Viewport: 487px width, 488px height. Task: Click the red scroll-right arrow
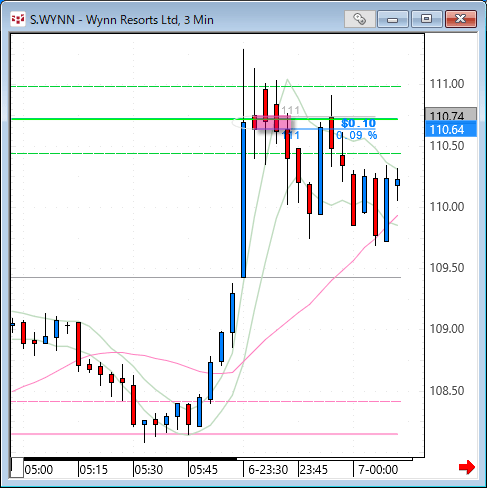(467, 467)
